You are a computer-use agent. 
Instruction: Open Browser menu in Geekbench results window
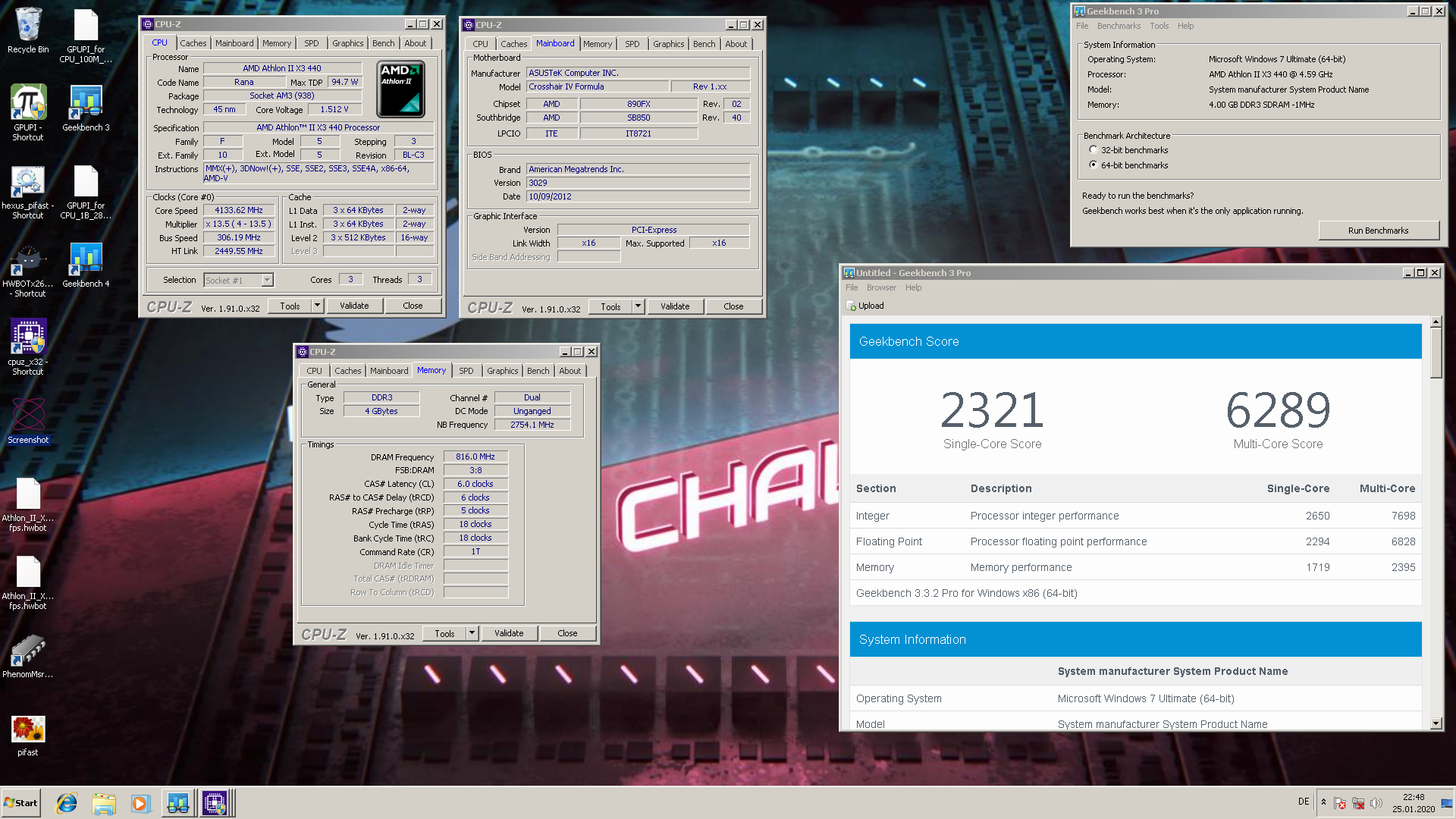click(x=881, y=287)
